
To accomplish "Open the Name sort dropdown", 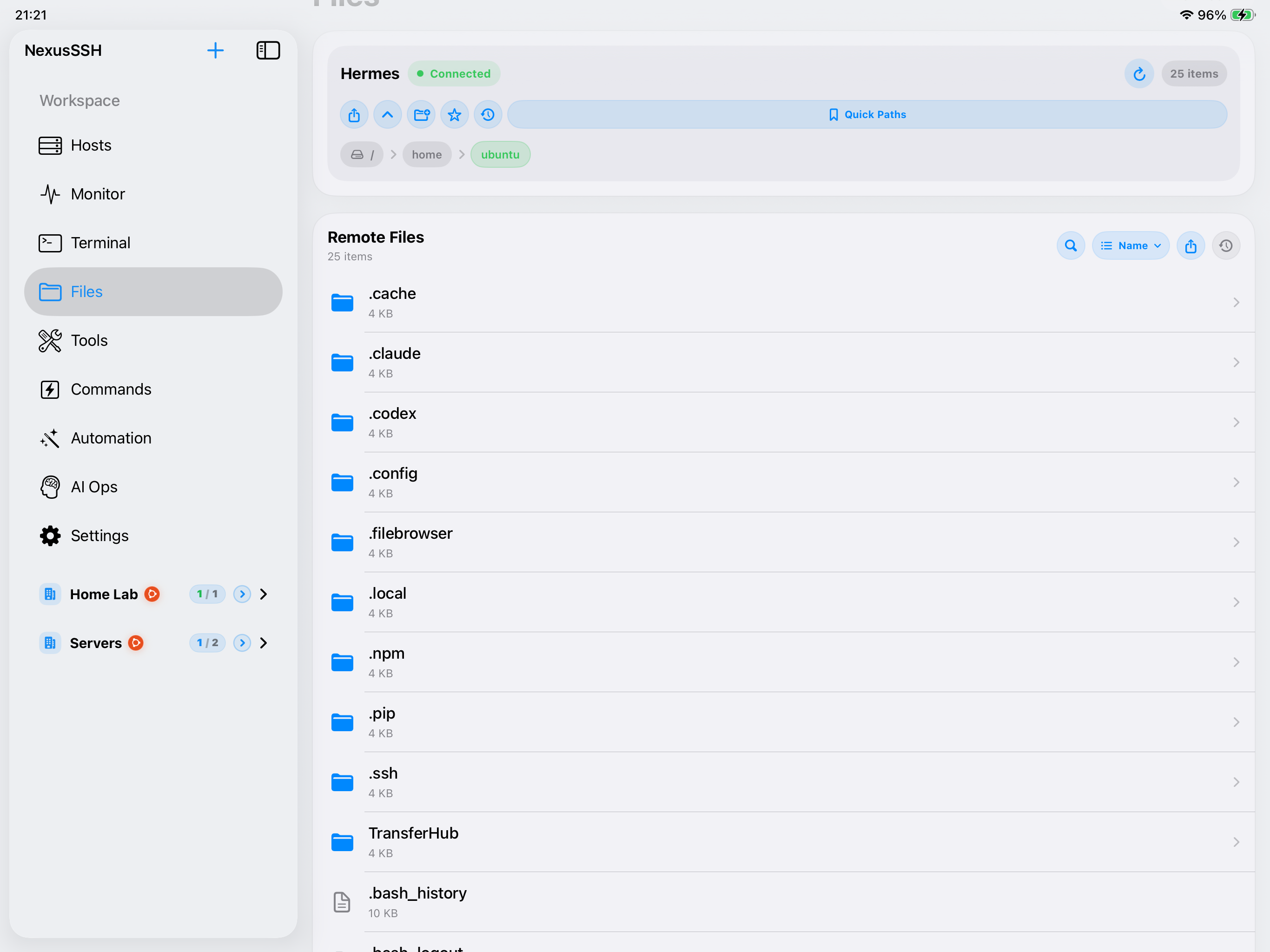I will (x=1131, y=246).
